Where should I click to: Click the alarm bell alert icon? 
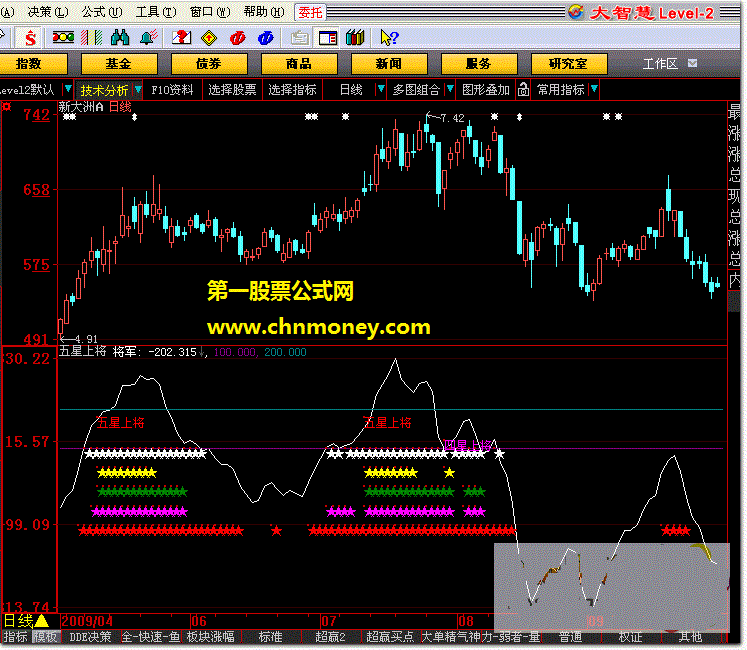148,38
